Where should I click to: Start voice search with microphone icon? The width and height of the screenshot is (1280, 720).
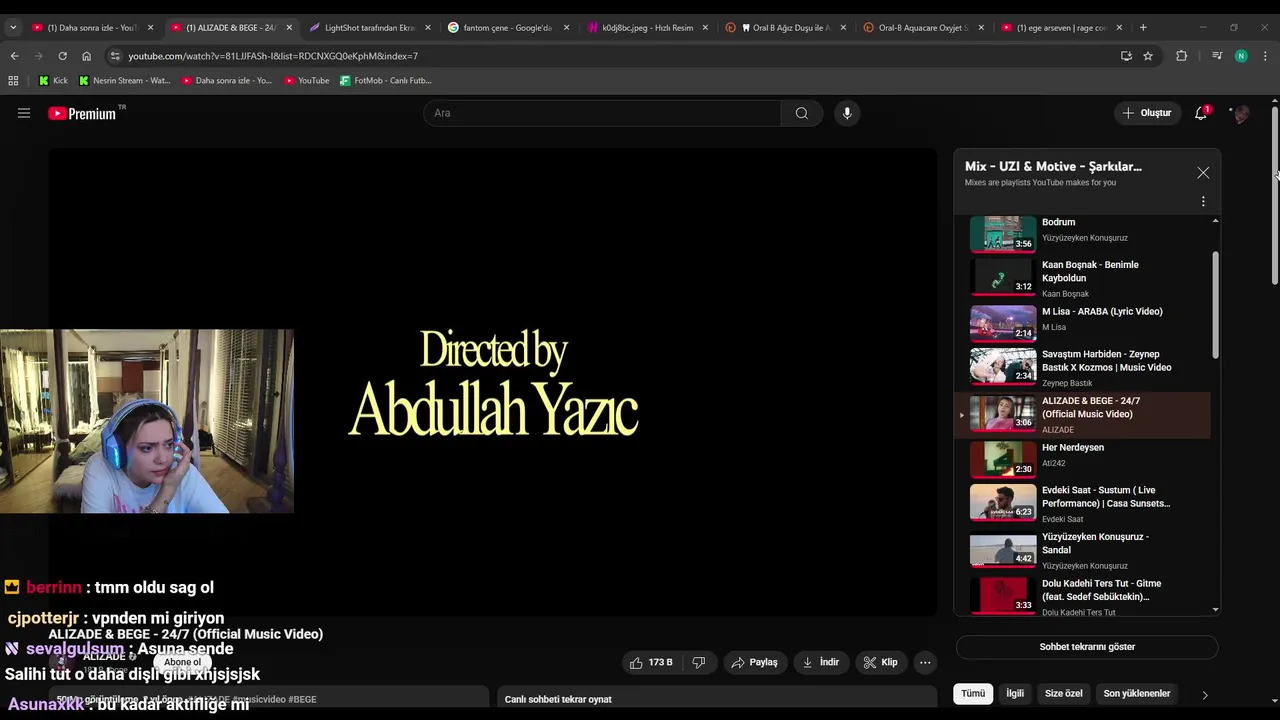coord(847,113)
